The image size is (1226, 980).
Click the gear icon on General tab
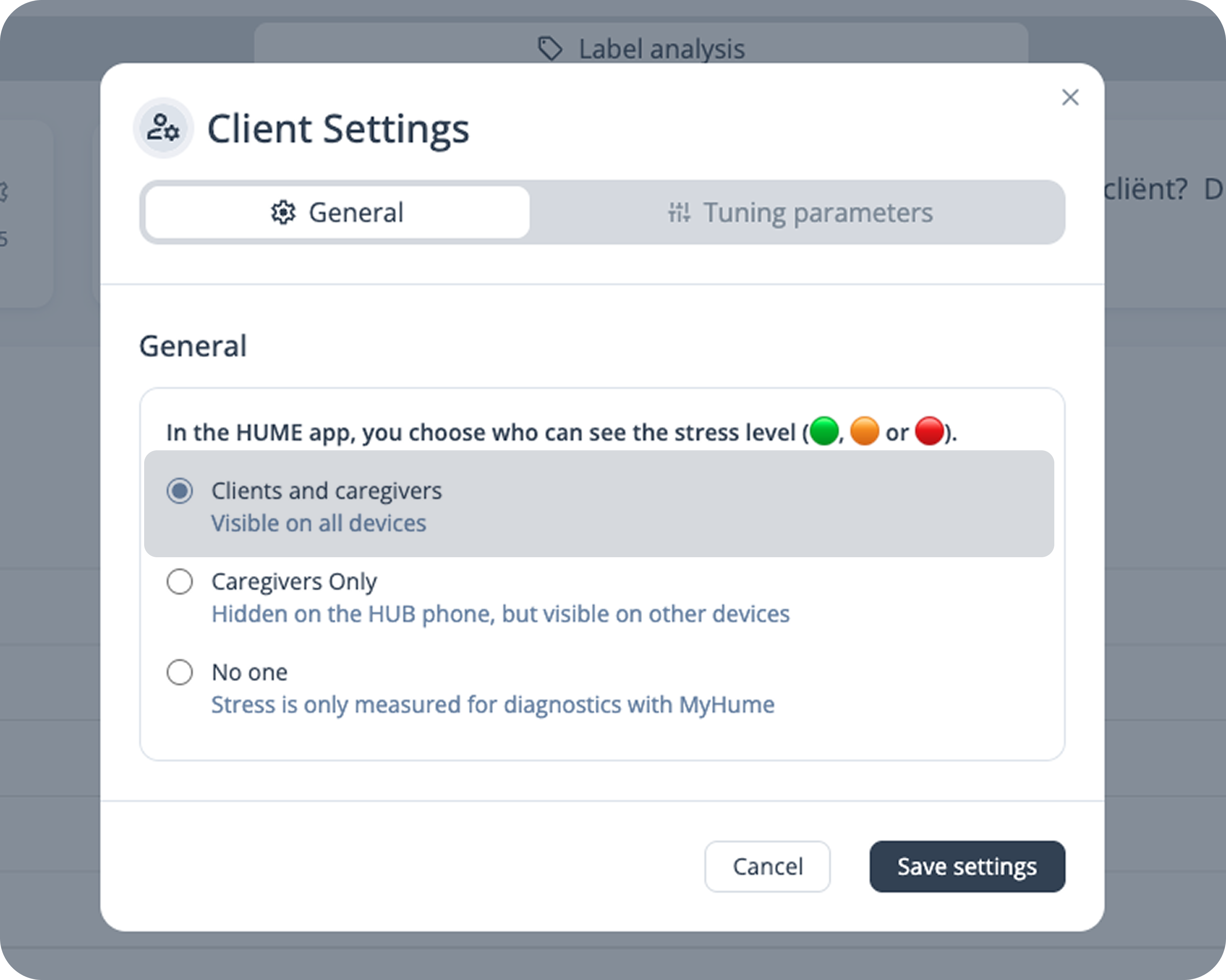283,213
